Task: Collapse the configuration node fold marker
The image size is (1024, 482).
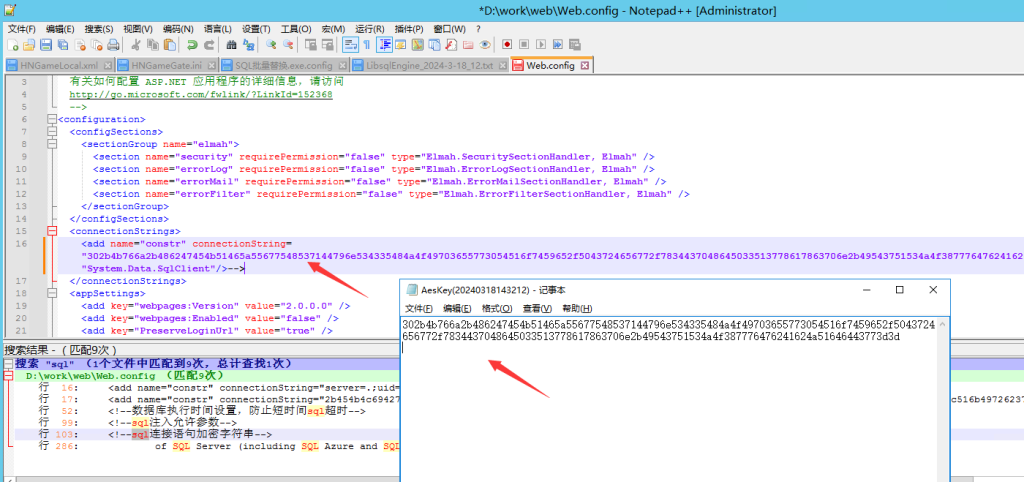Action: point(51,119)
